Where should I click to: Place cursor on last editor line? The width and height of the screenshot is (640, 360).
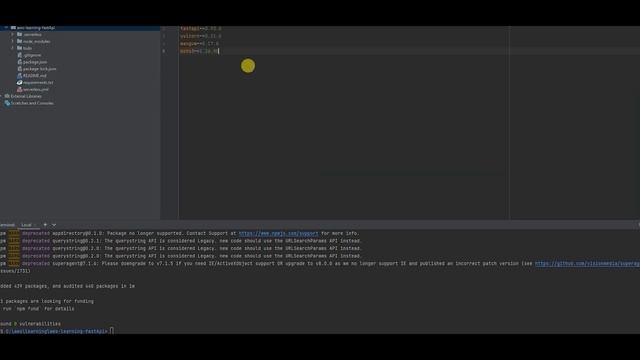click(199, 51)
